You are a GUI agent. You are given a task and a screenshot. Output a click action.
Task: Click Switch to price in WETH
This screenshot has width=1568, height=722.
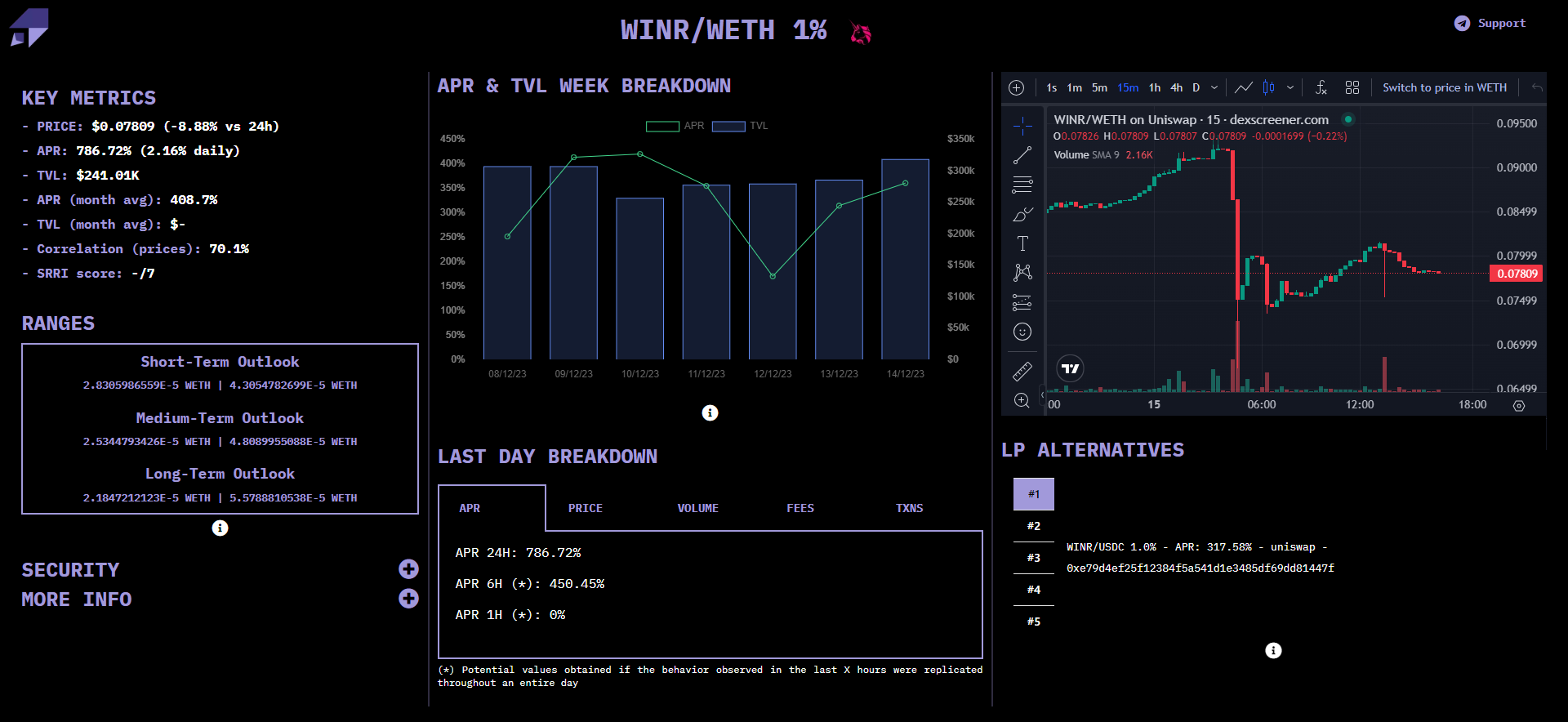1444,87
